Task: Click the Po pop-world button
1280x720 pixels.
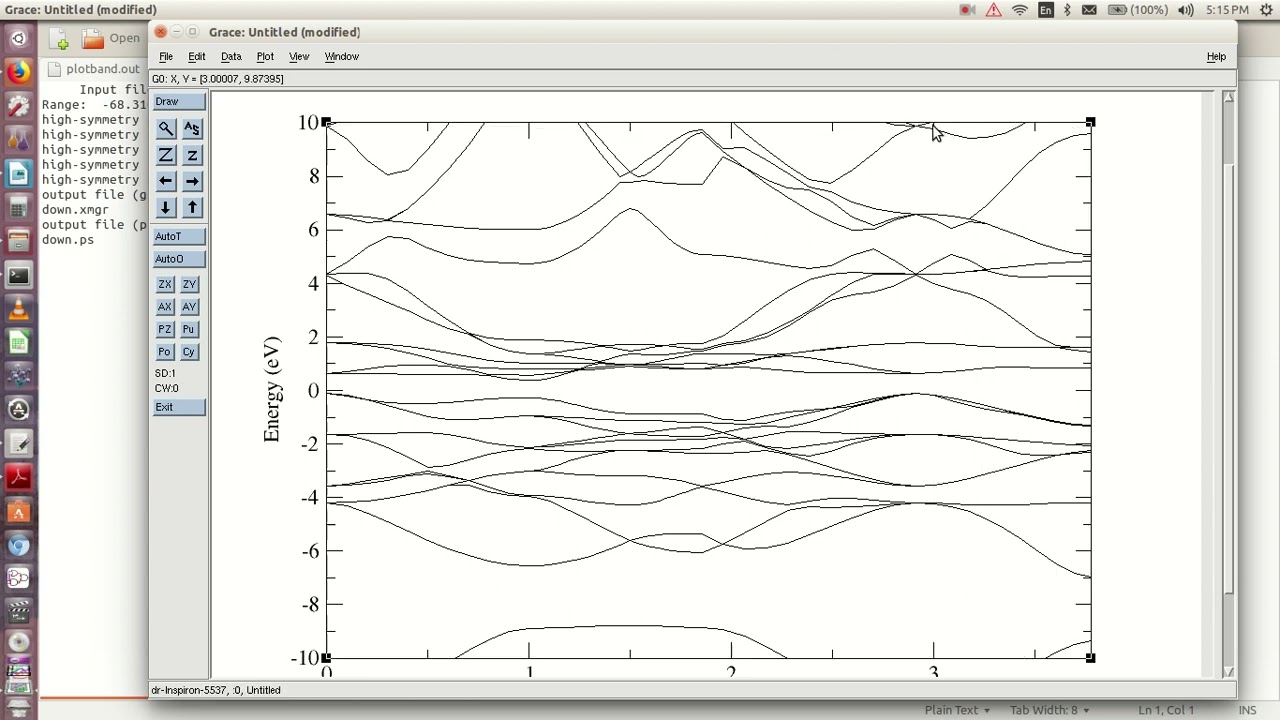Action: 165,352
